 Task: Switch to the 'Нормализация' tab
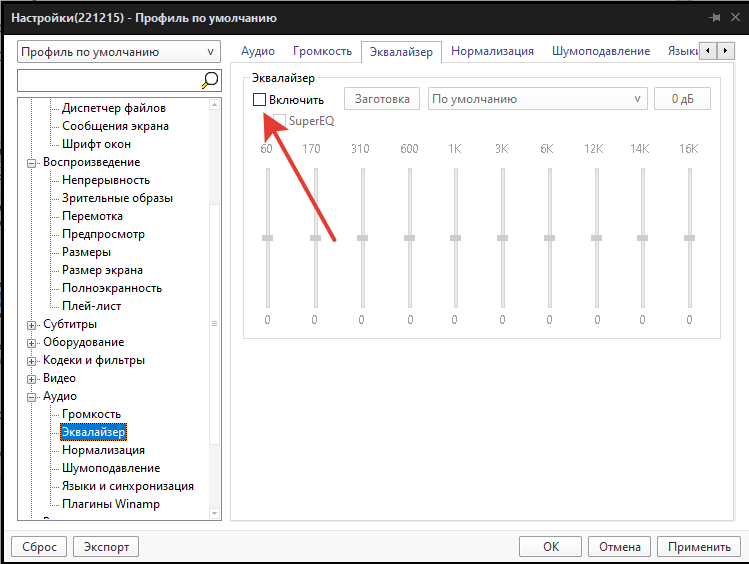click(x=492, y=51)
